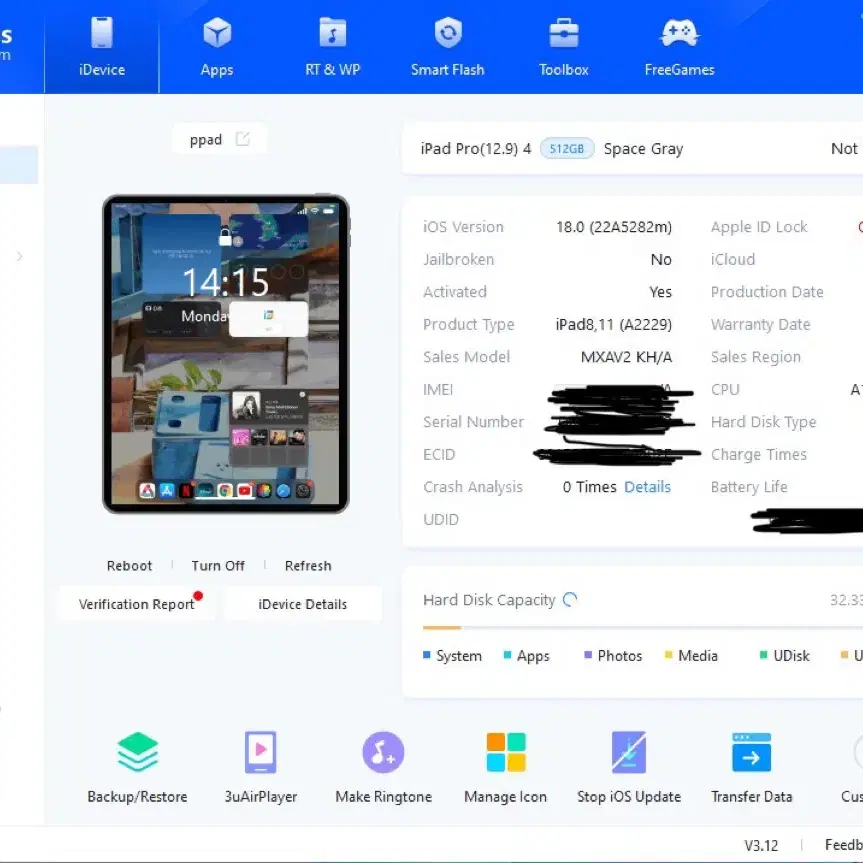Open the Toolbox tab

564,47
